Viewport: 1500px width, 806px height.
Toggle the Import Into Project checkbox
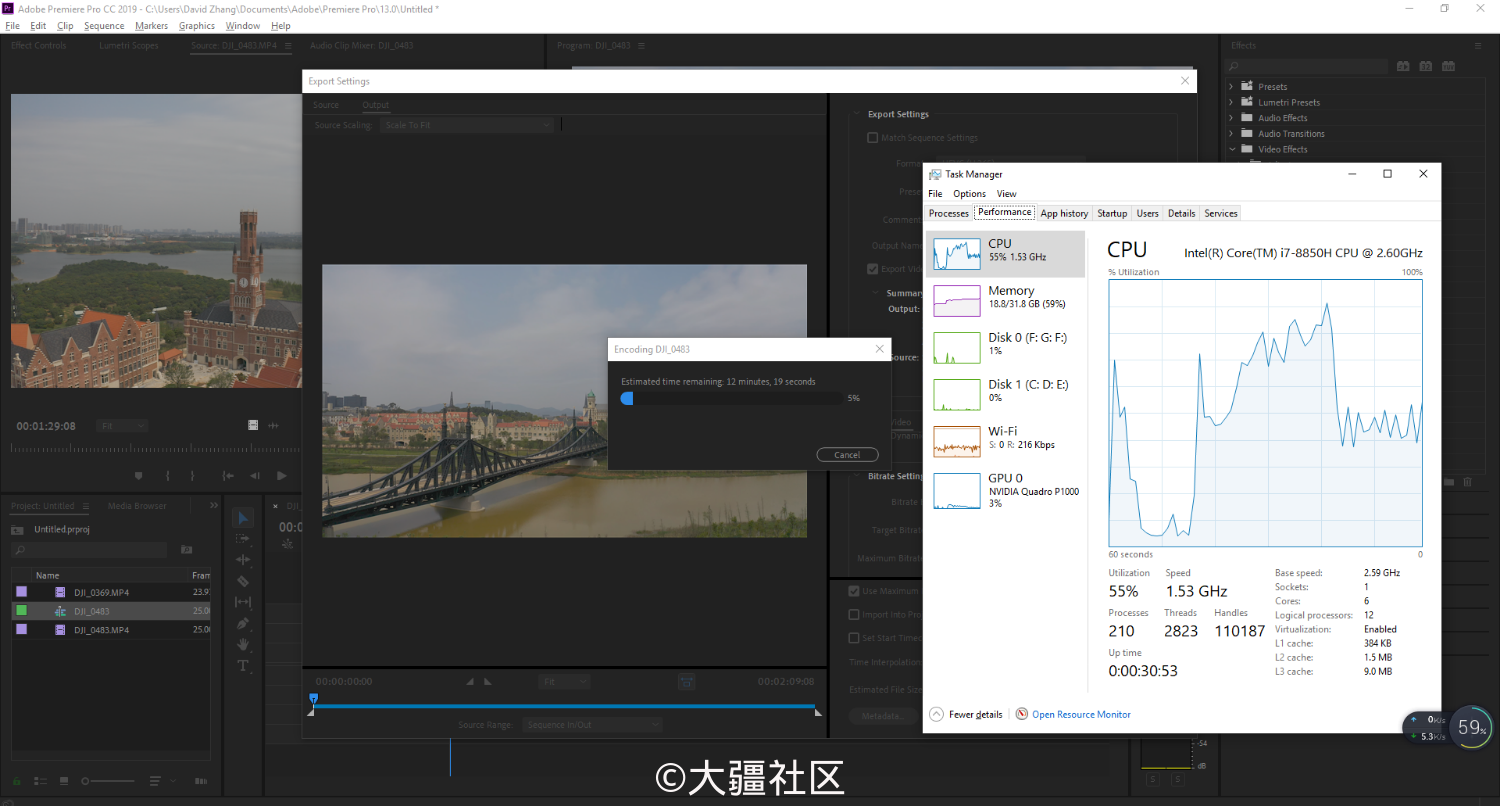click(854, 615)
